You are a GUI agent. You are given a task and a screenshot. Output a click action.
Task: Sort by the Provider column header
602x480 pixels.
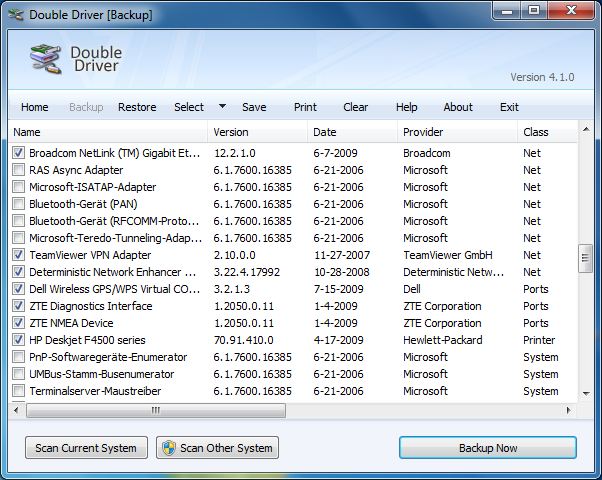click(x=457, y=132)
